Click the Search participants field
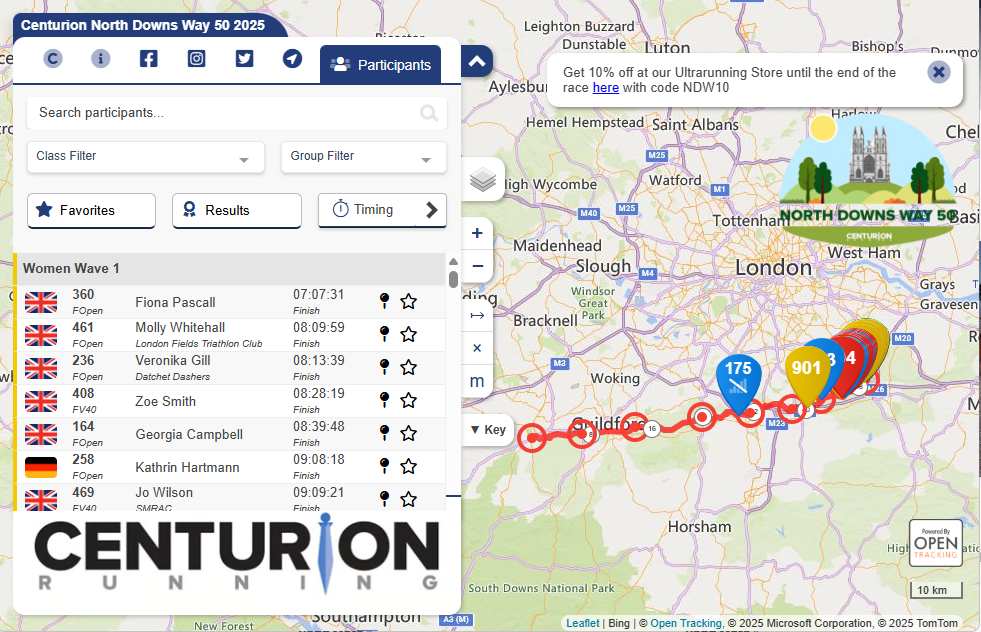Screen dimensions: 981x632 tap(236, 113)
